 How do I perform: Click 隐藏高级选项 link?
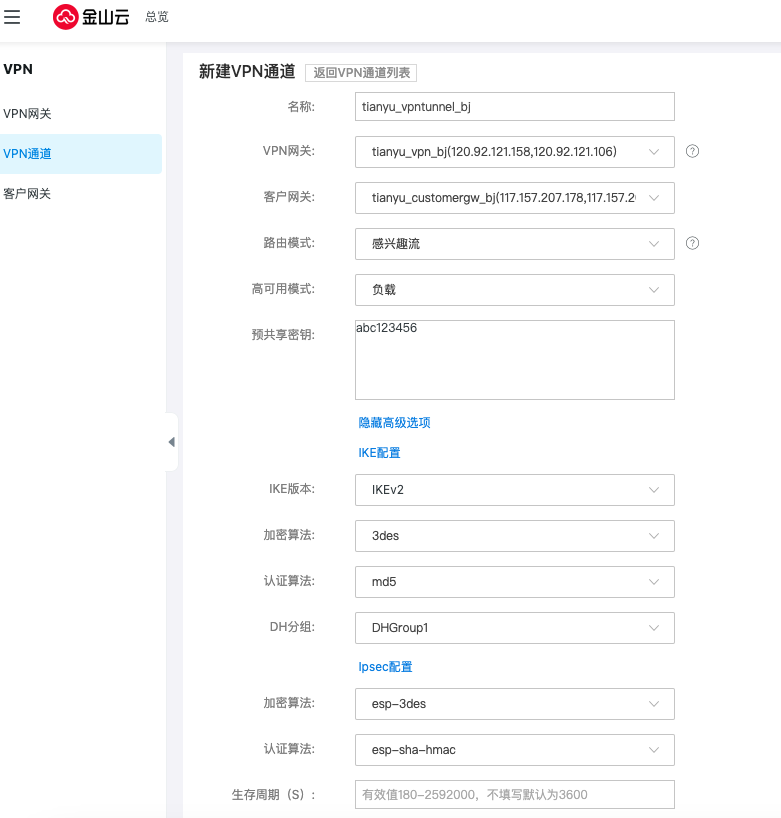(394, 423)
